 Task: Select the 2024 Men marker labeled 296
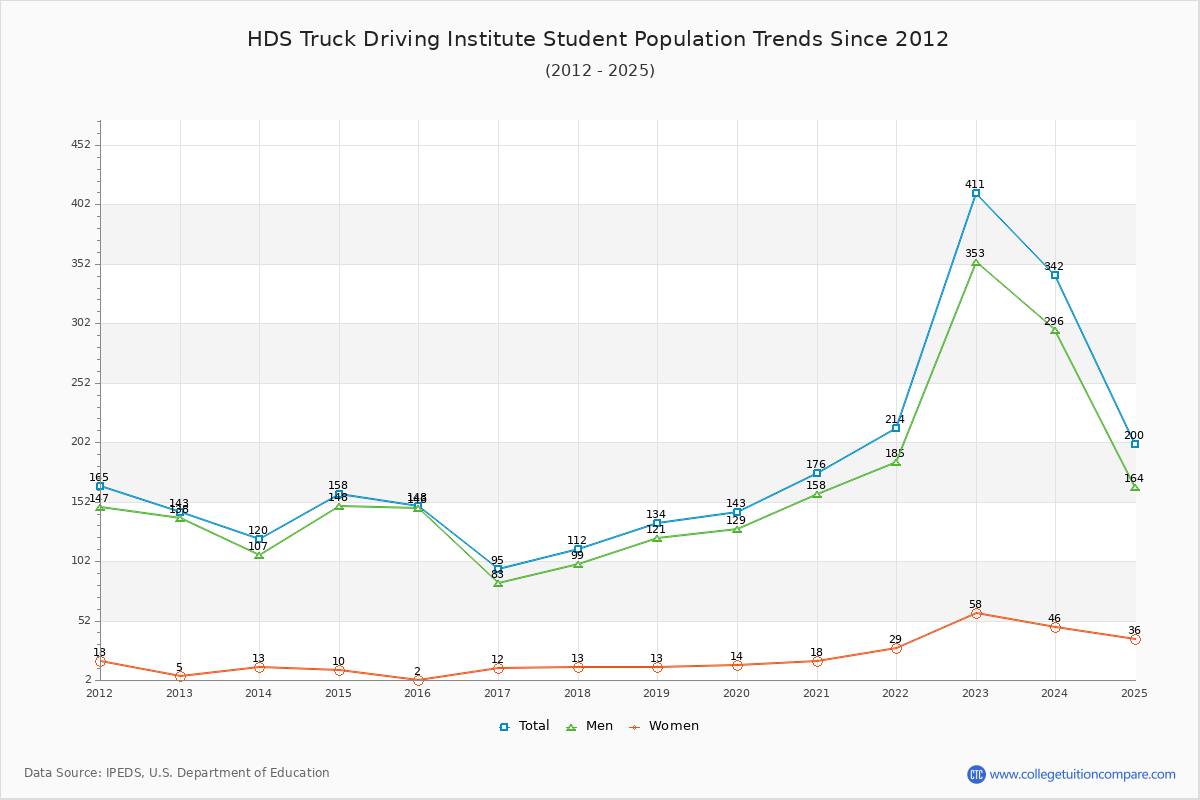pyautogui.click(x=1055, y=330)
